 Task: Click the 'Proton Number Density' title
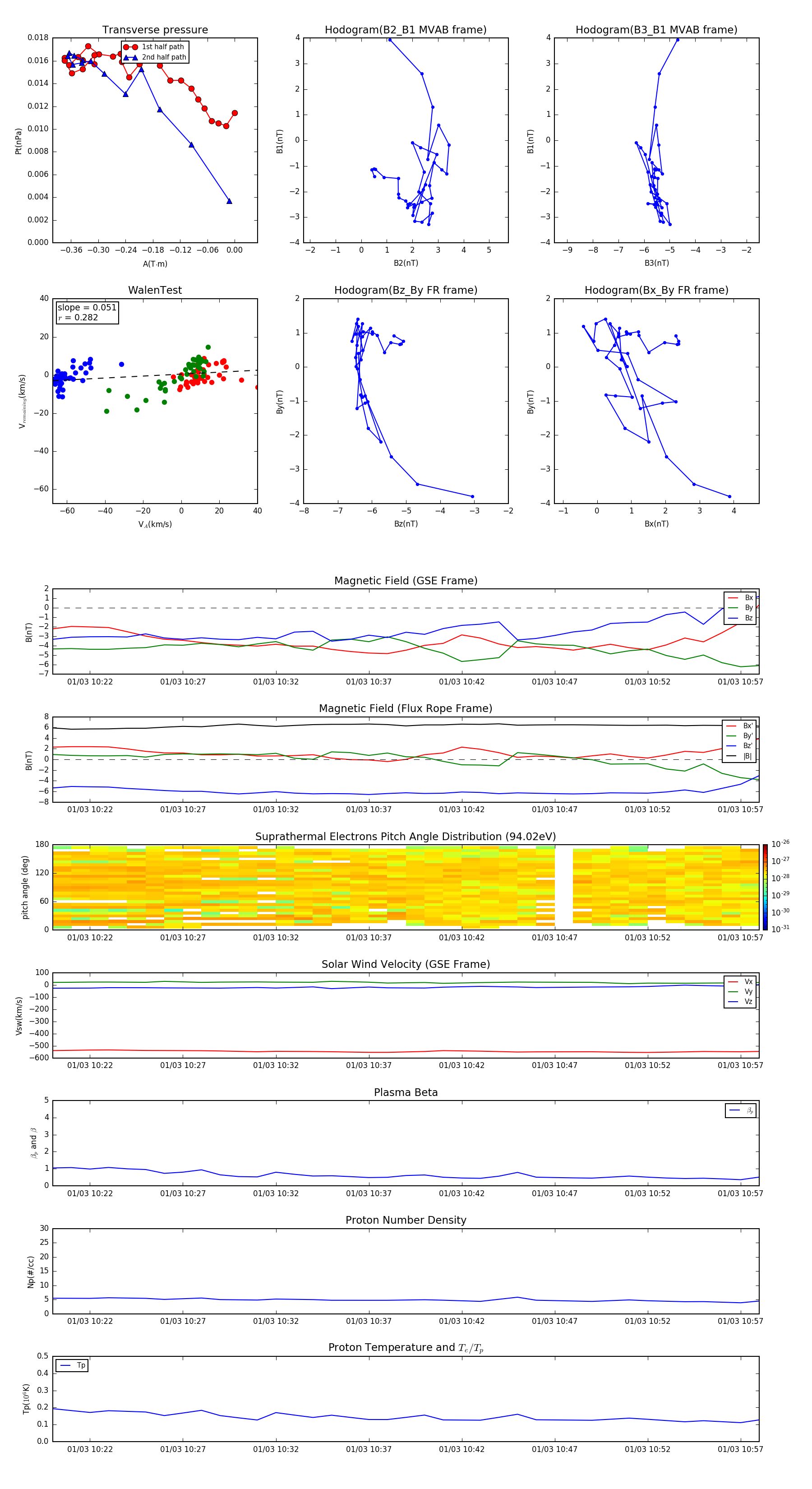coord(406,1220)
